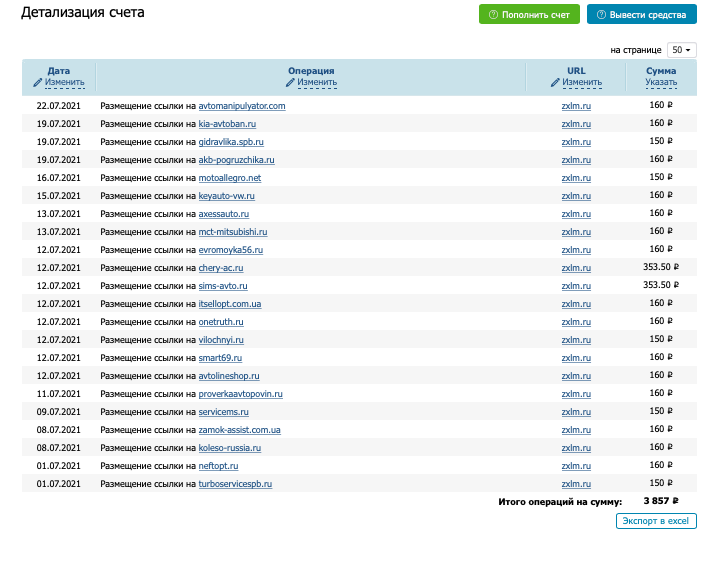Open evromoyka56.ru link
The height and width of the screenshot is (561, 721).
pyautogui.click(x=231, y=250)
